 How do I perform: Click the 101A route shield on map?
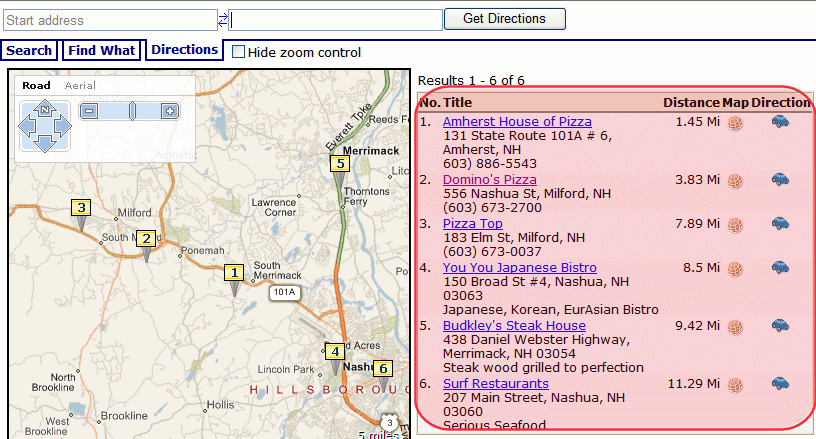(285, 292)
